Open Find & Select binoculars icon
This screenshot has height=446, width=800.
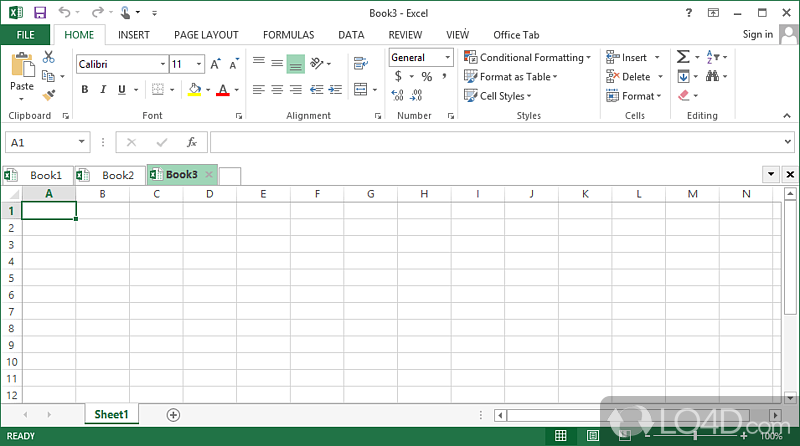712,77
